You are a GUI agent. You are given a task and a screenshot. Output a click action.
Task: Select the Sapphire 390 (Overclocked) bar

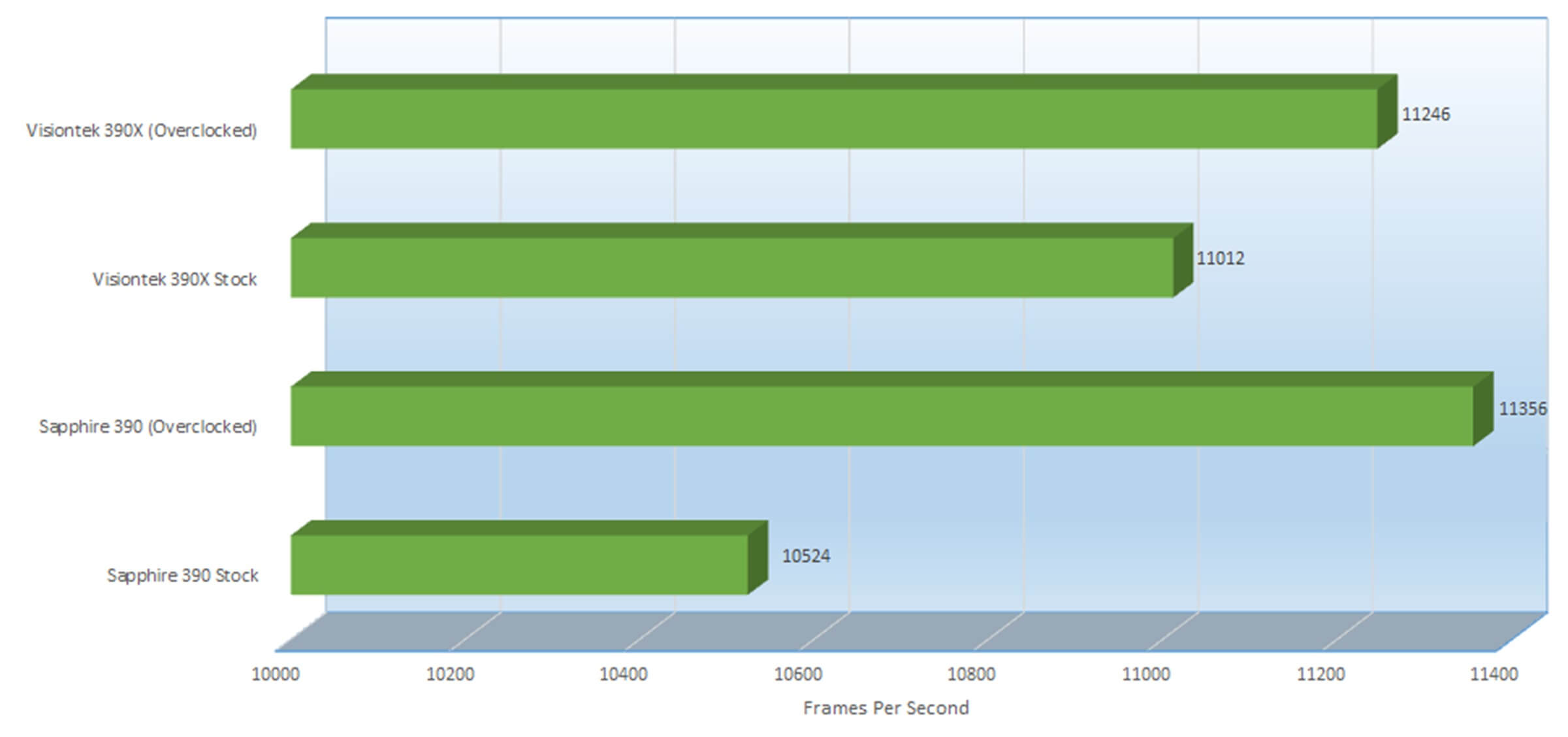pos(882,416)
